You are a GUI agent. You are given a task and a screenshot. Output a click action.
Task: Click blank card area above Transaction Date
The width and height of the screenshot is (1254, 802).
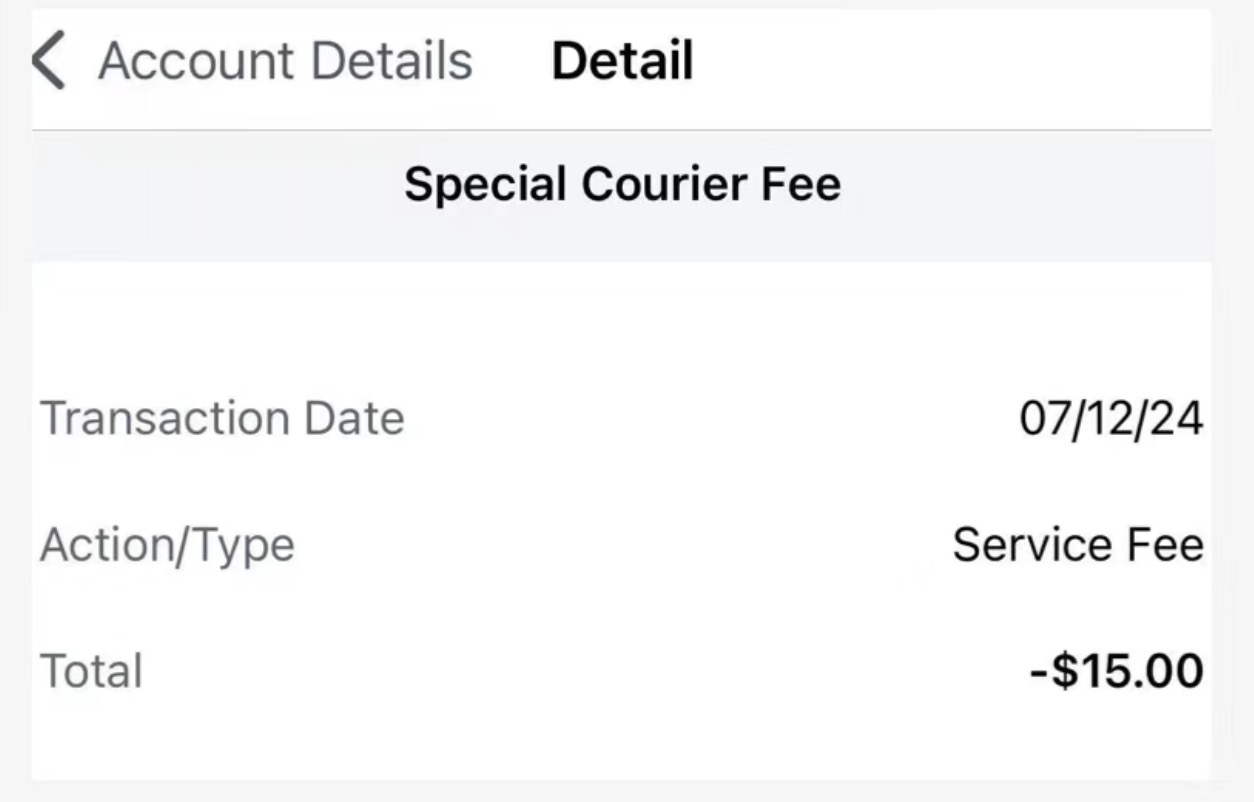(x=622, y=320)
